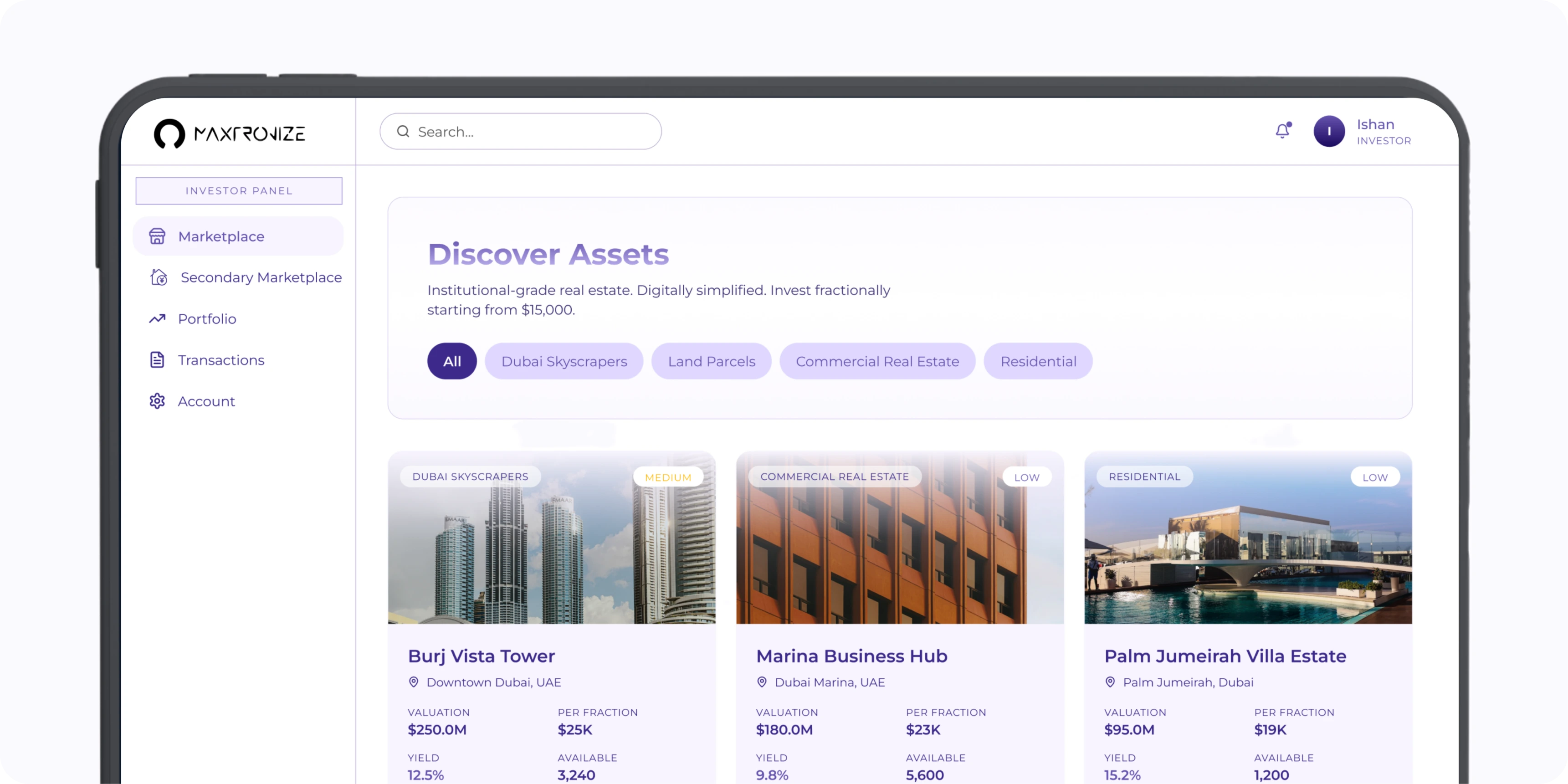The width and height of the screenshot is (1568, 784).
Task: Open Palm Jumeirah Villa Estate image
Action: tap(1248, 538)
